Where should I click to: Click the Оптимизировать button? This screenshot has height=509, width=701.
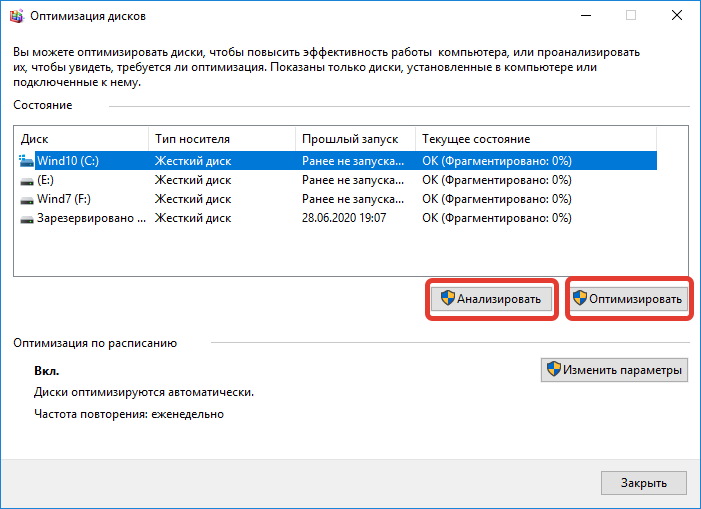[629, 299]
